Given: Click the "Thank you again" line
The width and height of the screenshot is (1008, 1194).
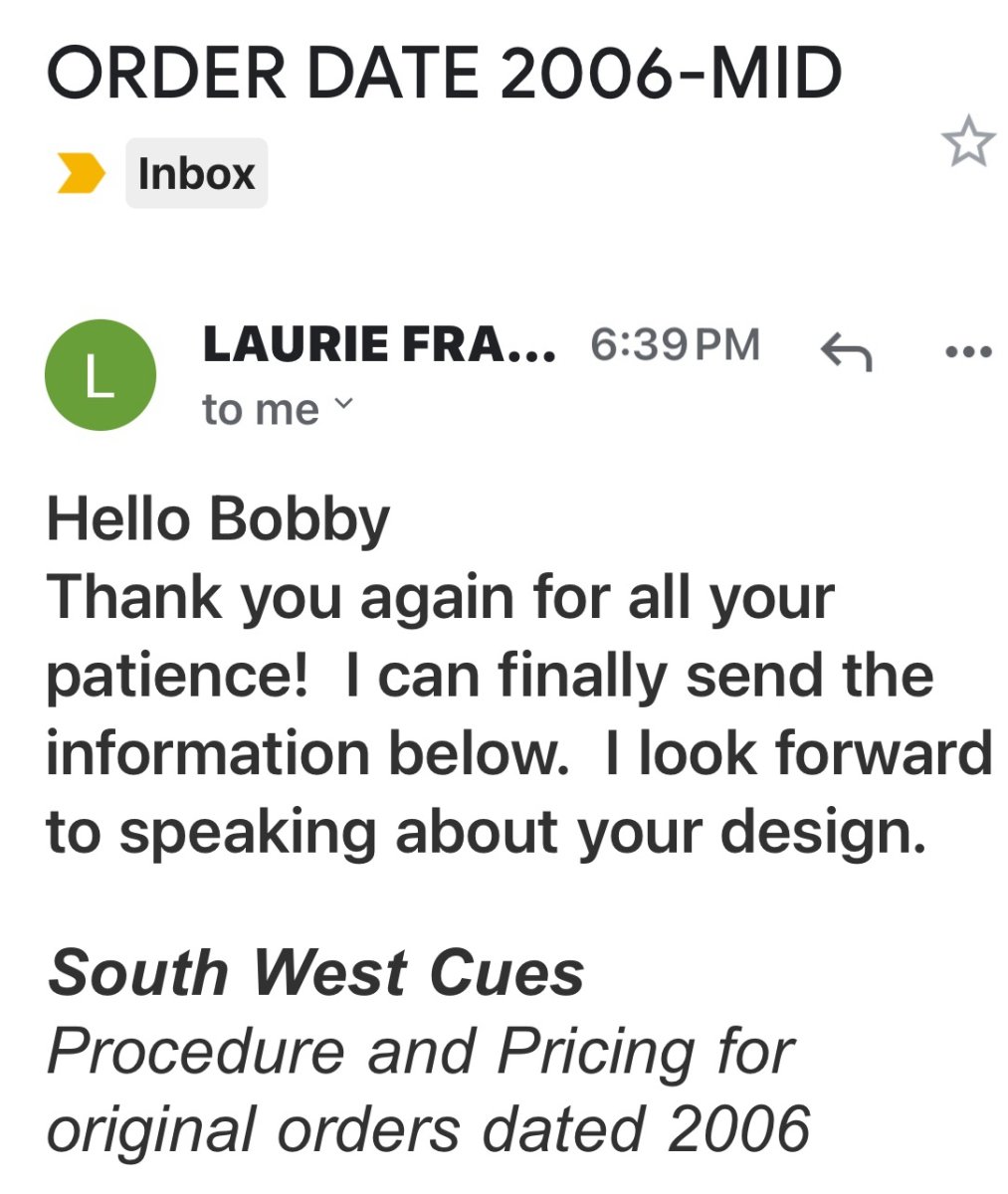Looking at the screenshot, I should [x=440, y=597].
